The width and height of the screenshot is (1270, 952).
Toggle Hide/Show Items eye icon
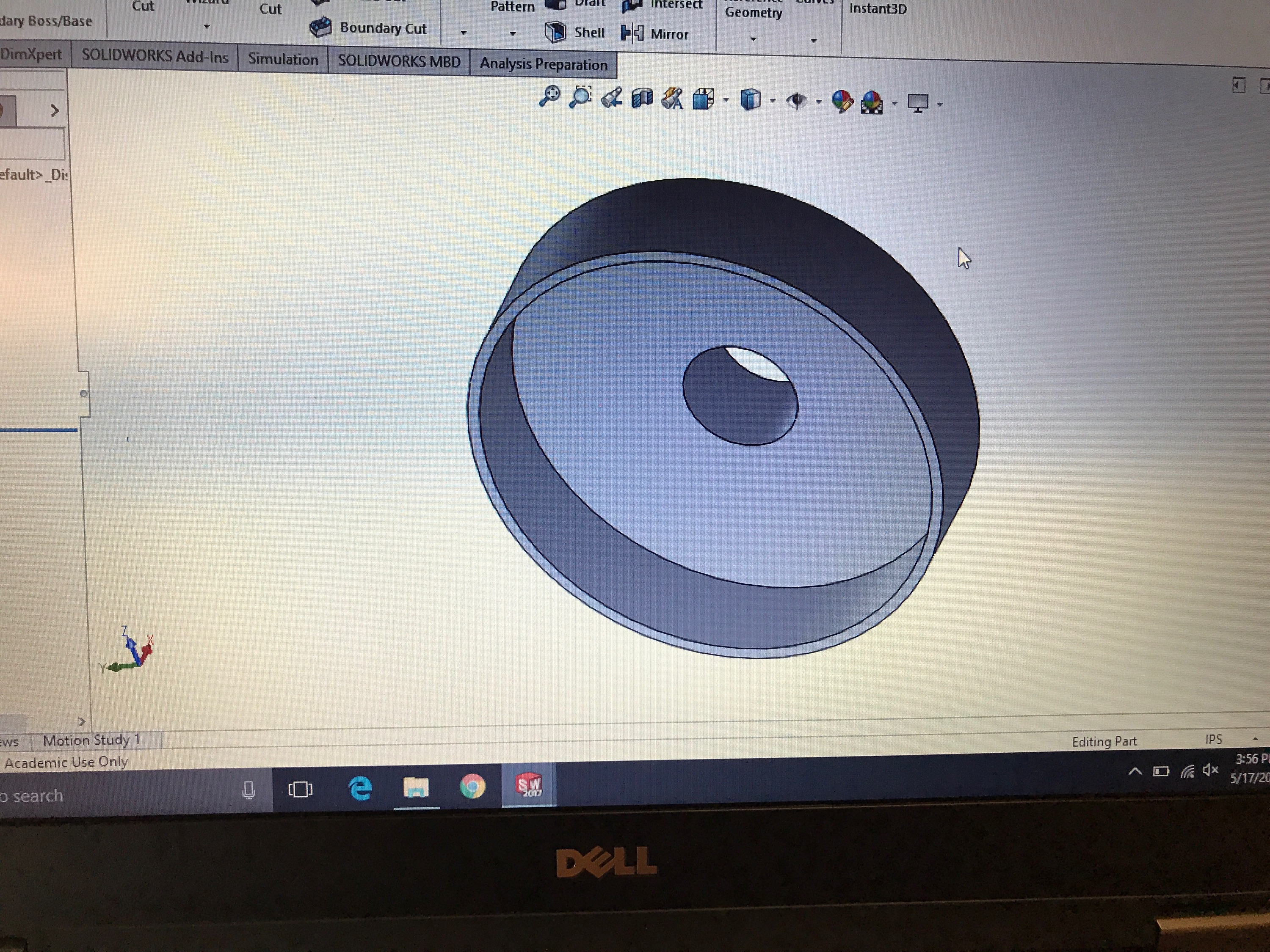pyautogui.click(x=796, y=102)
